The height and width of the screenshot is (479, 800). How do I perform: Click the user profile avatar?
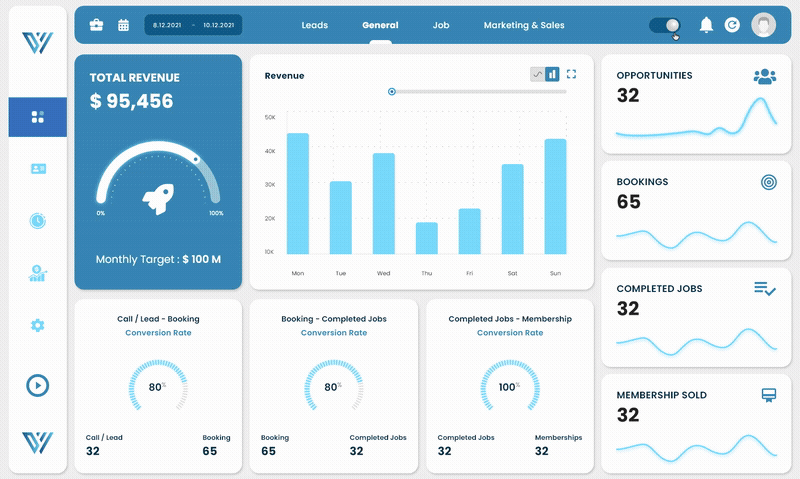763,25
